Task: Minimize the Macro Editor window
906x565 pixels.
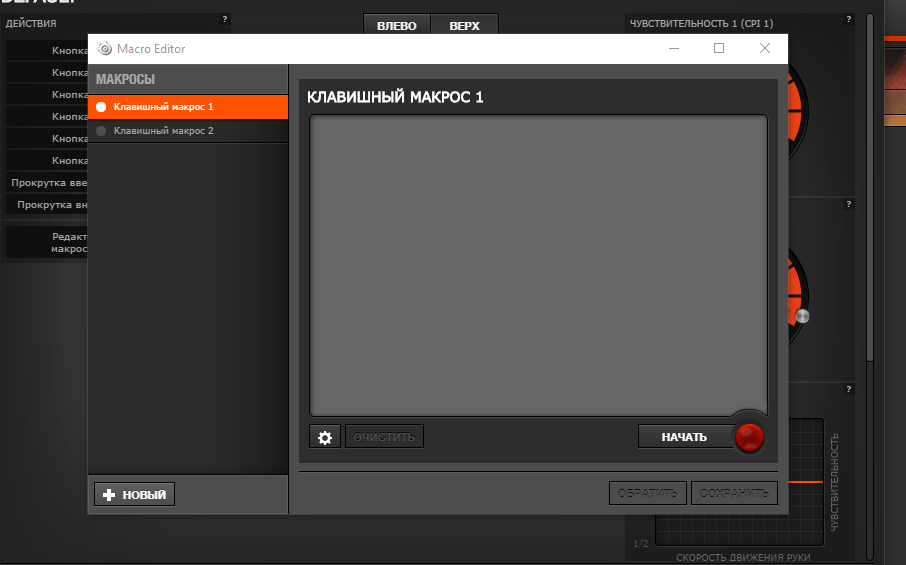Action: click(x=674, y=49)
